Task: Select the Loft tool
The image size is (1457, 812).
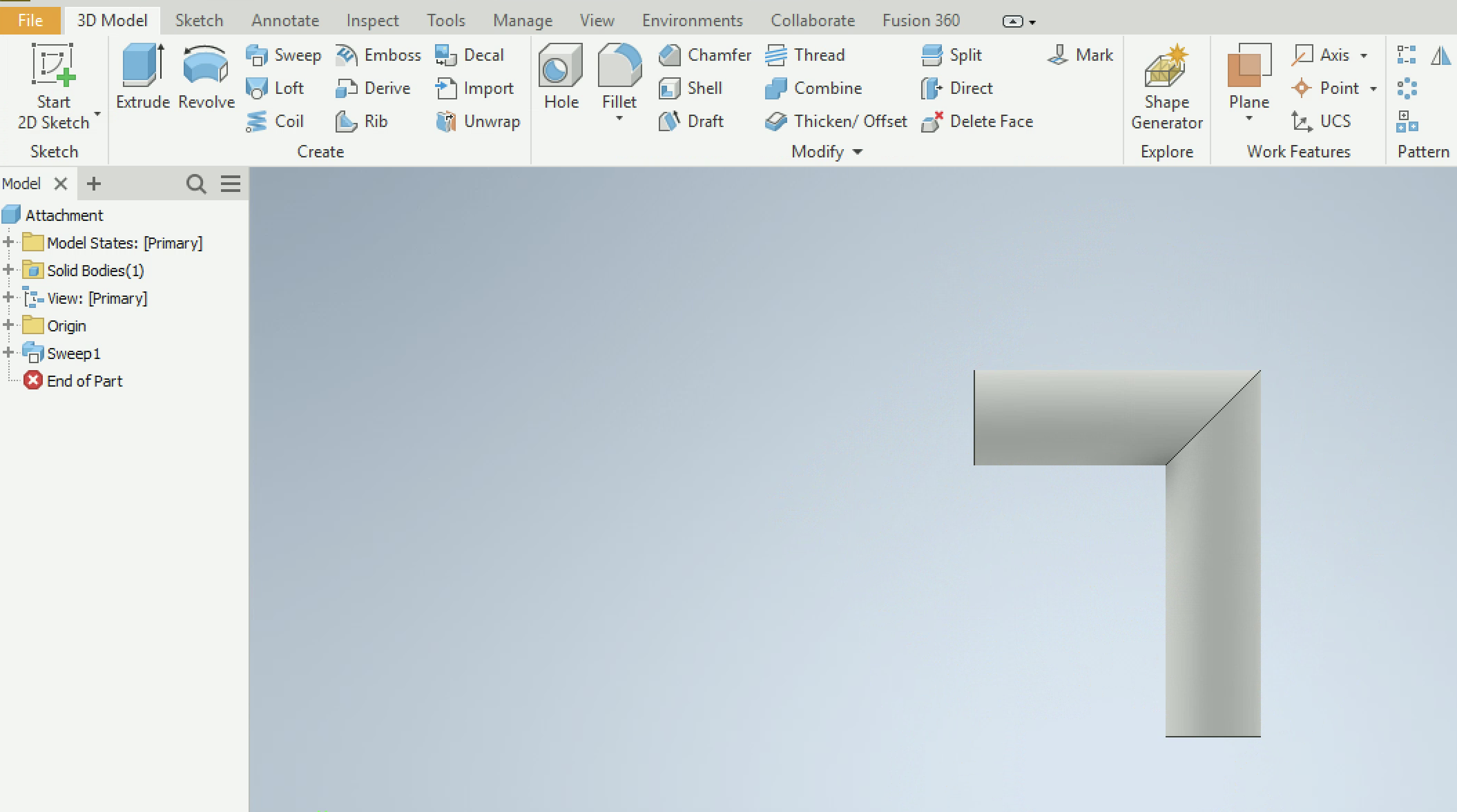Action: (x=278, y=88)
